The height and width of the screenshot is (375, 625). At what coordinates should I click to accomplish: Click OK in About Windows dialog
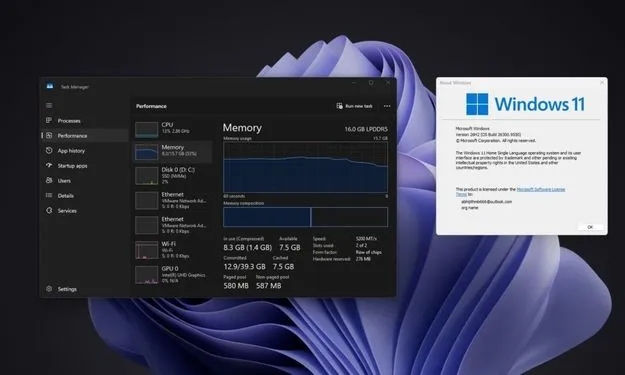coord(590,227)
